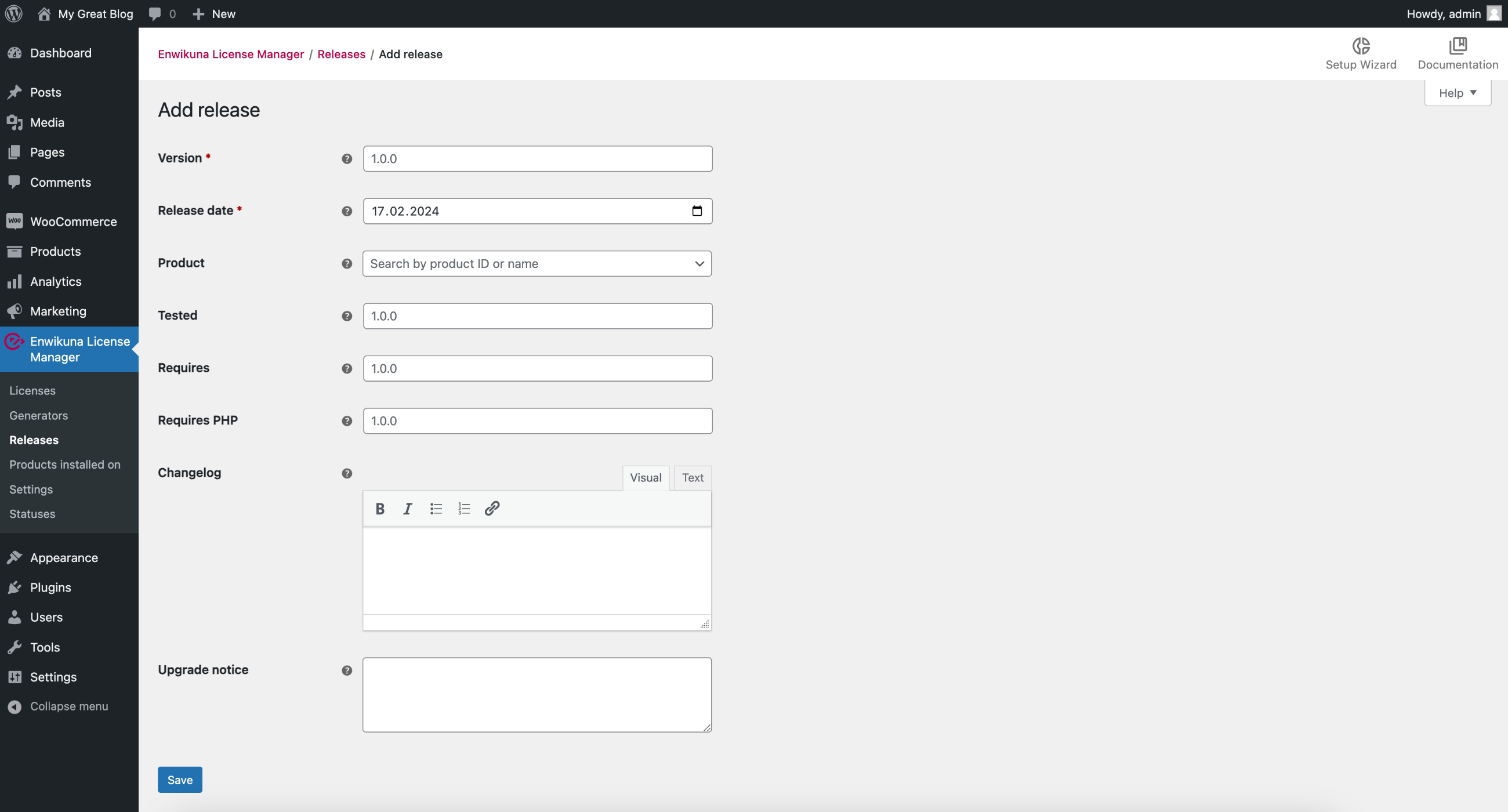Switch Changelog editor to Text tab
Screen dimensions: 1508x812
693,478
